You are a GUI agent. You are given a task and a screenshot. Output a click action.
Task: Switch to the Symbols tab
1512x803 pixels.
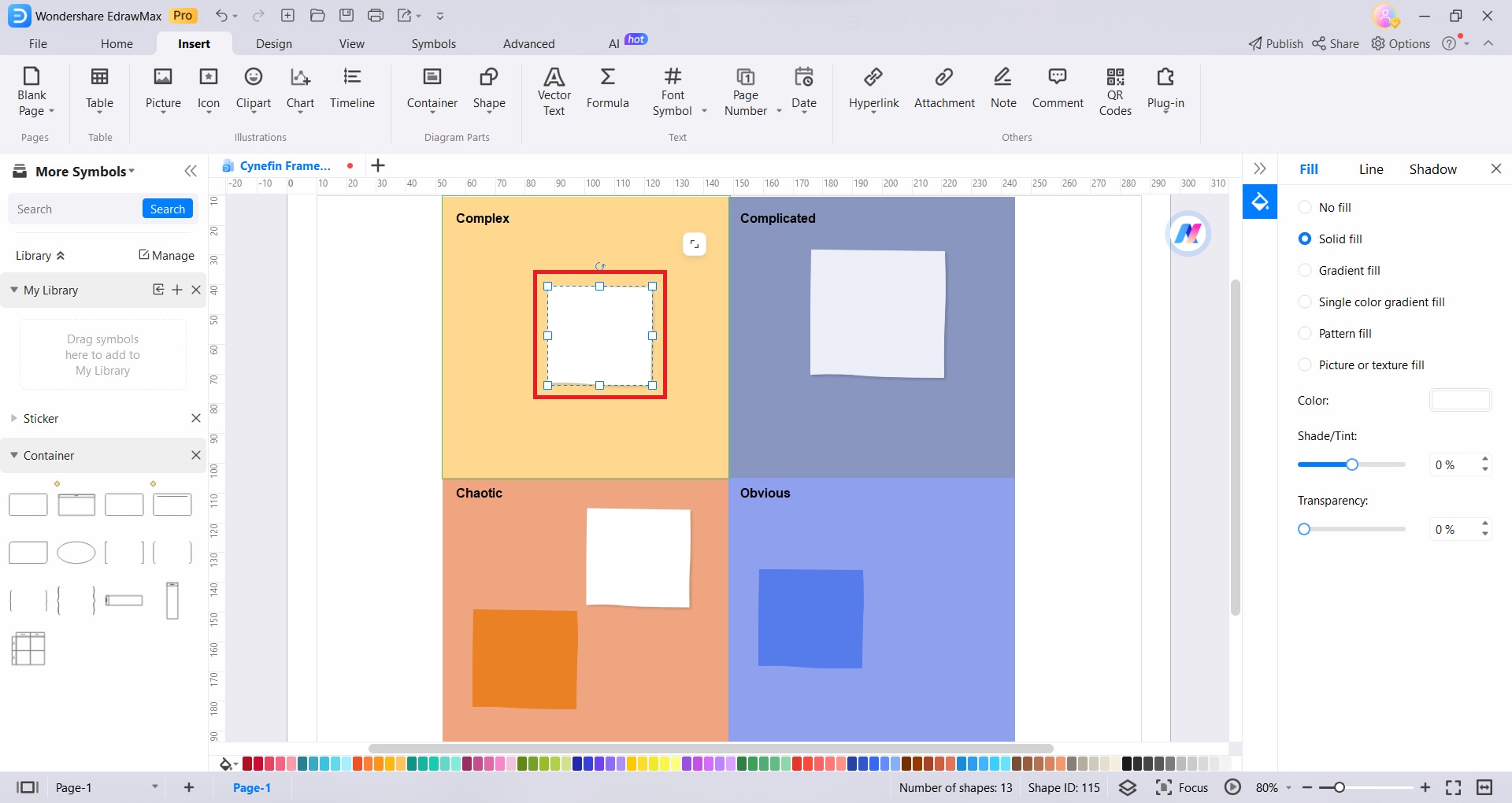(x=433, y=44)
